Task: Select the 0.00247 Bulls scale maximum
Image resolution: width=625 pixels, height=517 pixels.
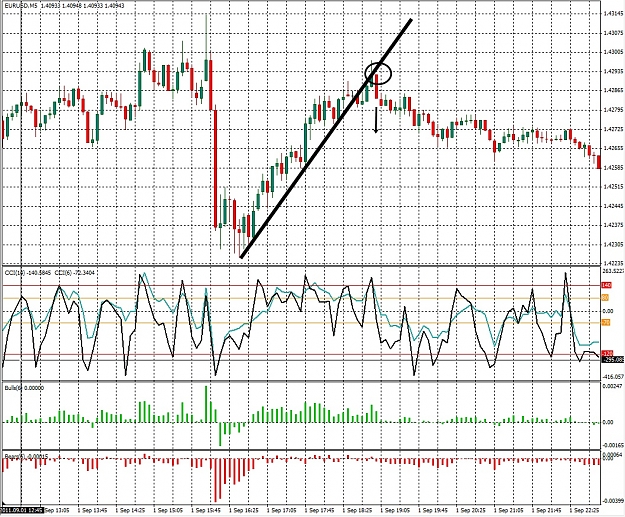Action: click(611, 386)
